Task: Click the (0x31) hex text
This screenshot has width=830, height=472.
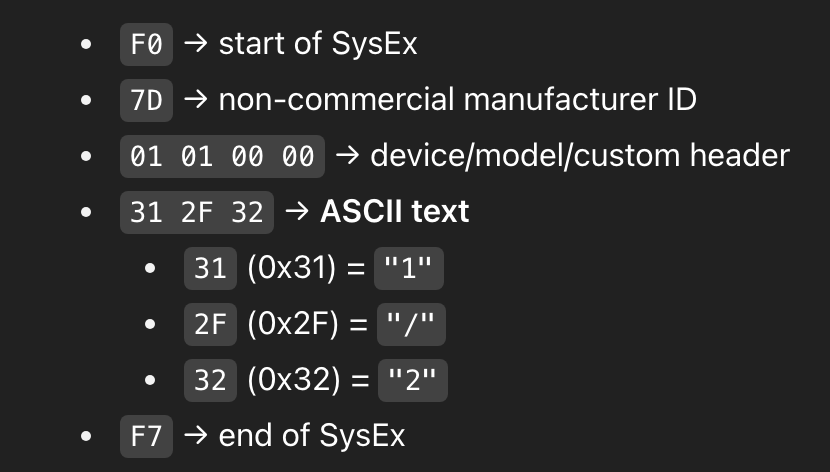Action: pos(291,268)
